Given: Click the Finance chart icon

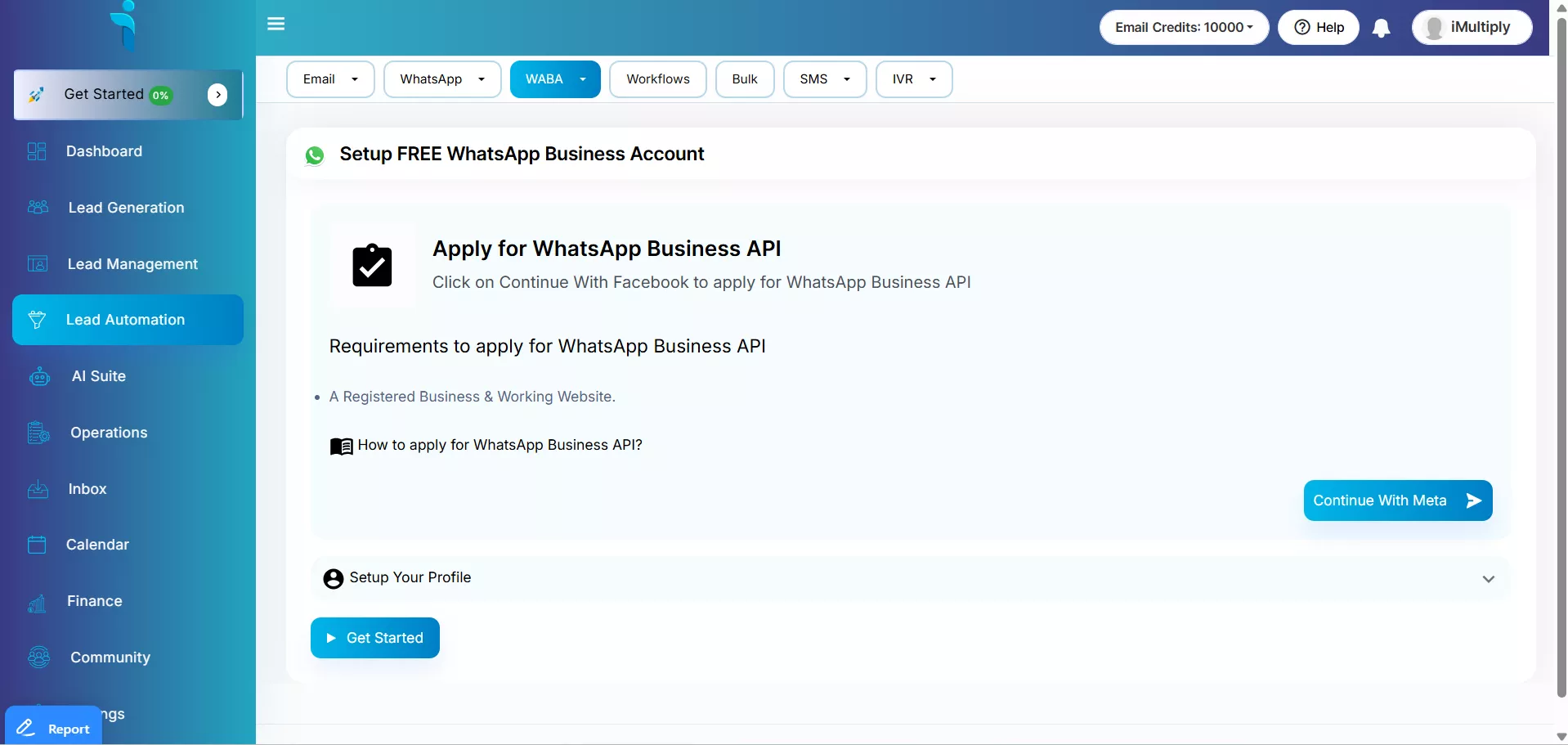Looking at the screenshot, I should [x=37, y=603].
